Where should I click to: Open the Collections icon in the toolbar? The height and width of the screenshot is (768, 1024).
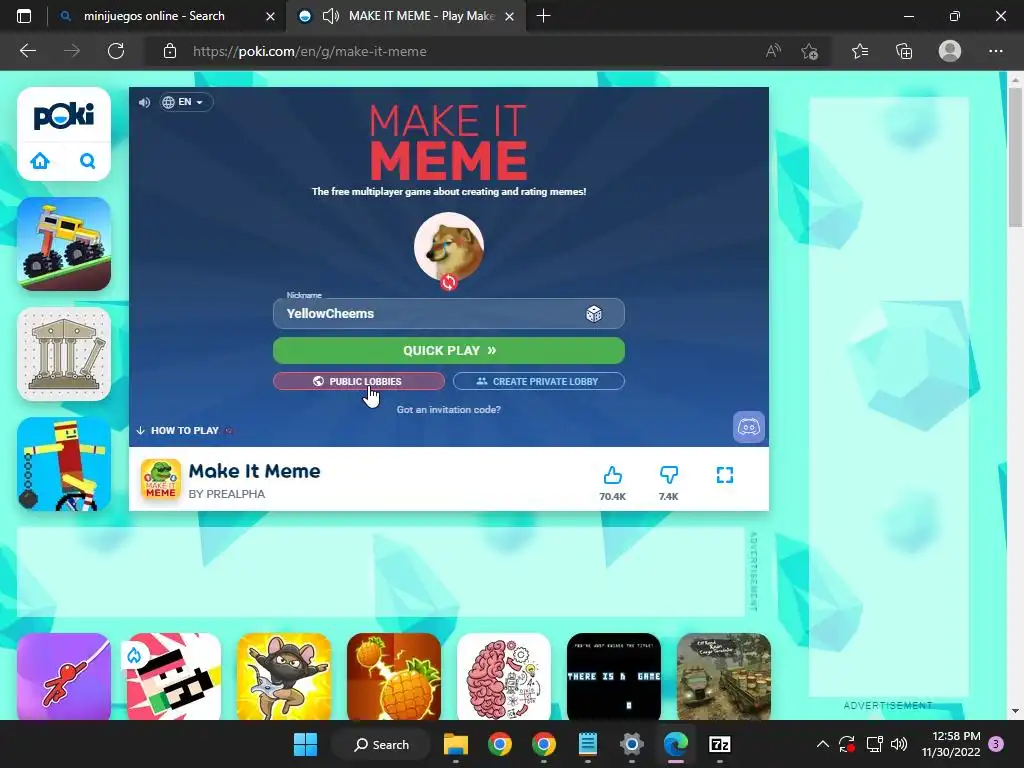(904, 51)
